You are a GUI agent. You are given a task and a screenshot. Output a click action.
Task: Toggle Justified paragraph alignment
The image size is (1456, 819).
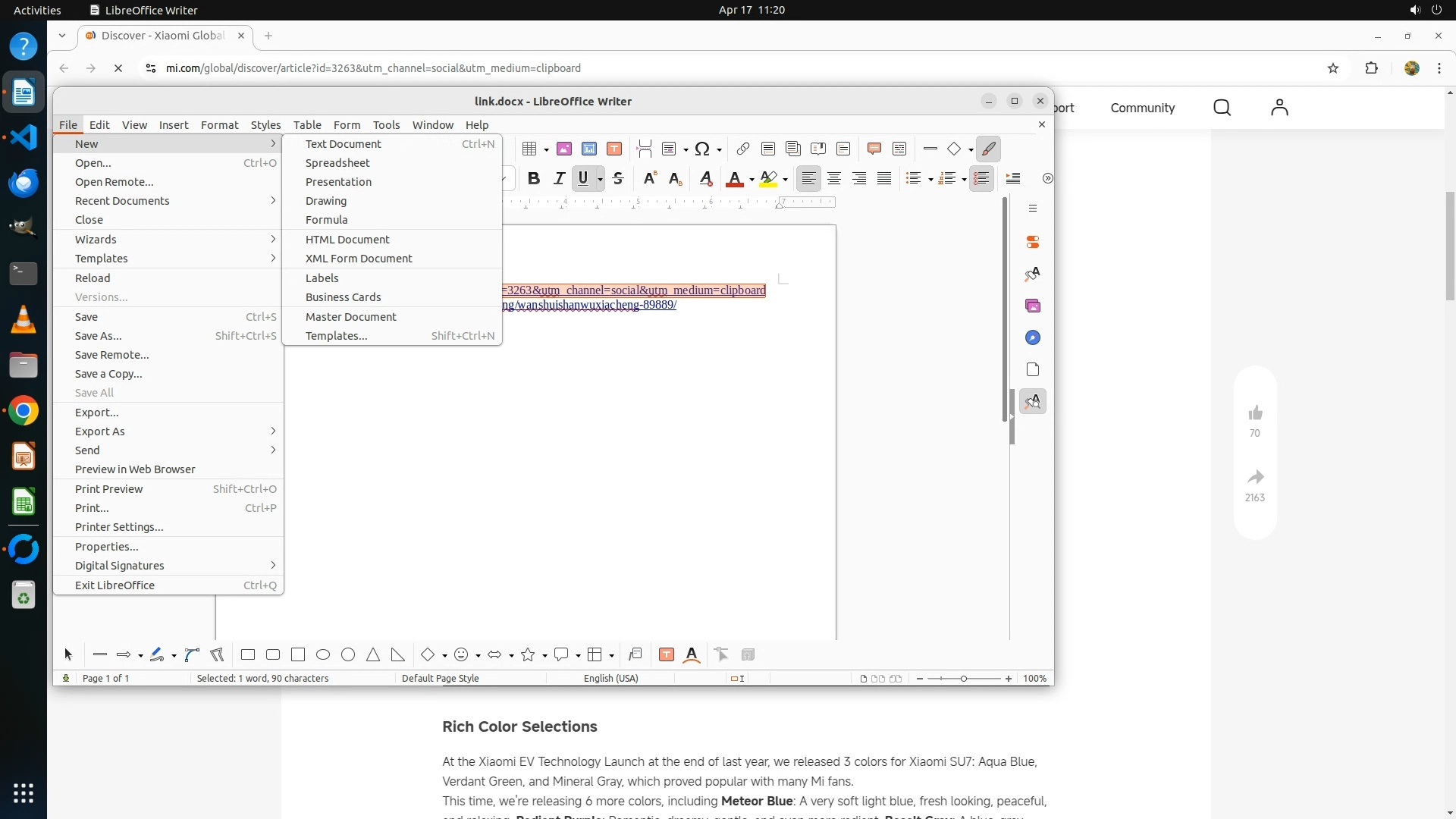point(884,179)
